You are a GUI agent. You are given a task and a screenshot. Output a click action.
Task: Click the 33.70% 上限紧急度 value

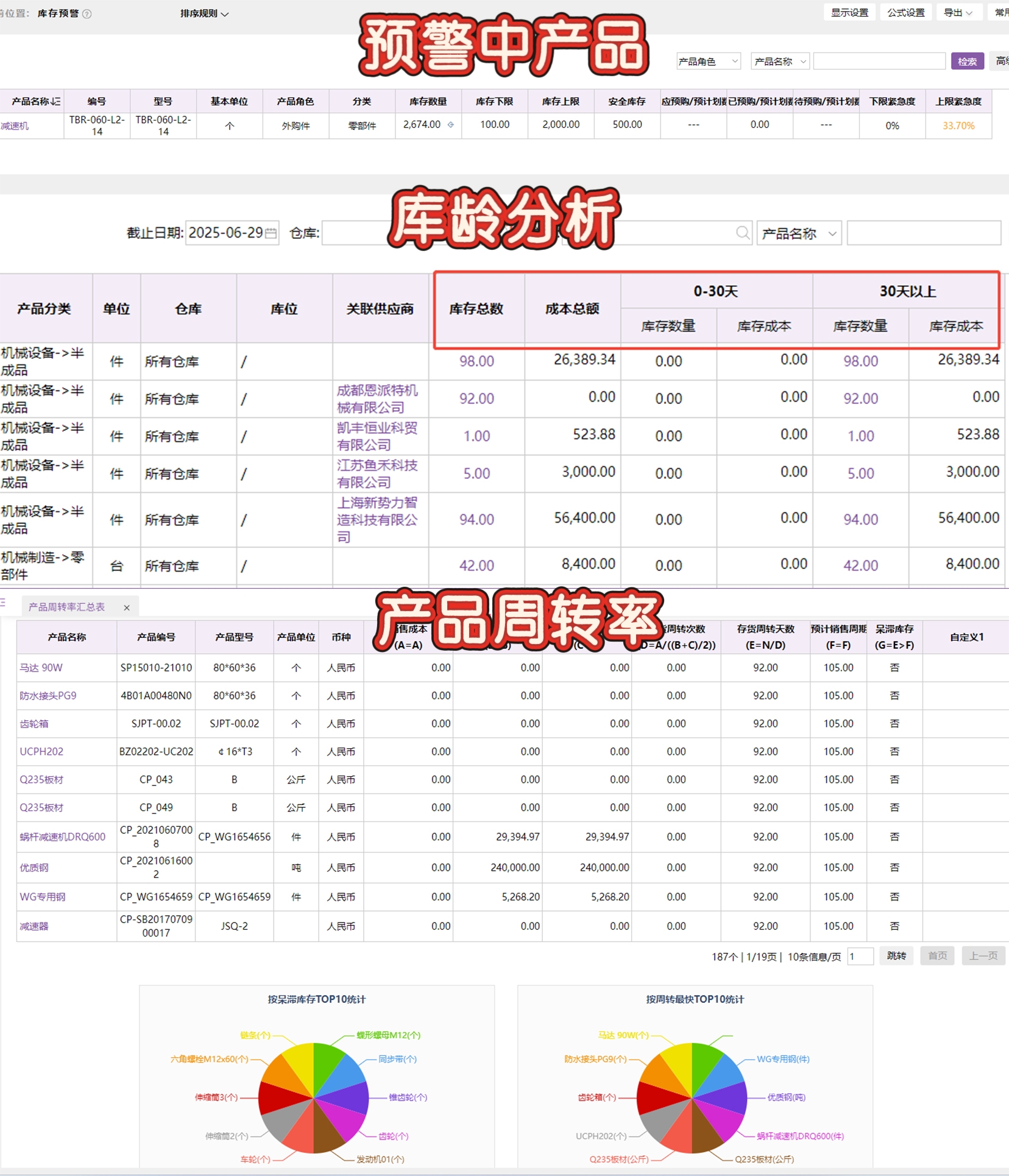click(x=958, y=126)
